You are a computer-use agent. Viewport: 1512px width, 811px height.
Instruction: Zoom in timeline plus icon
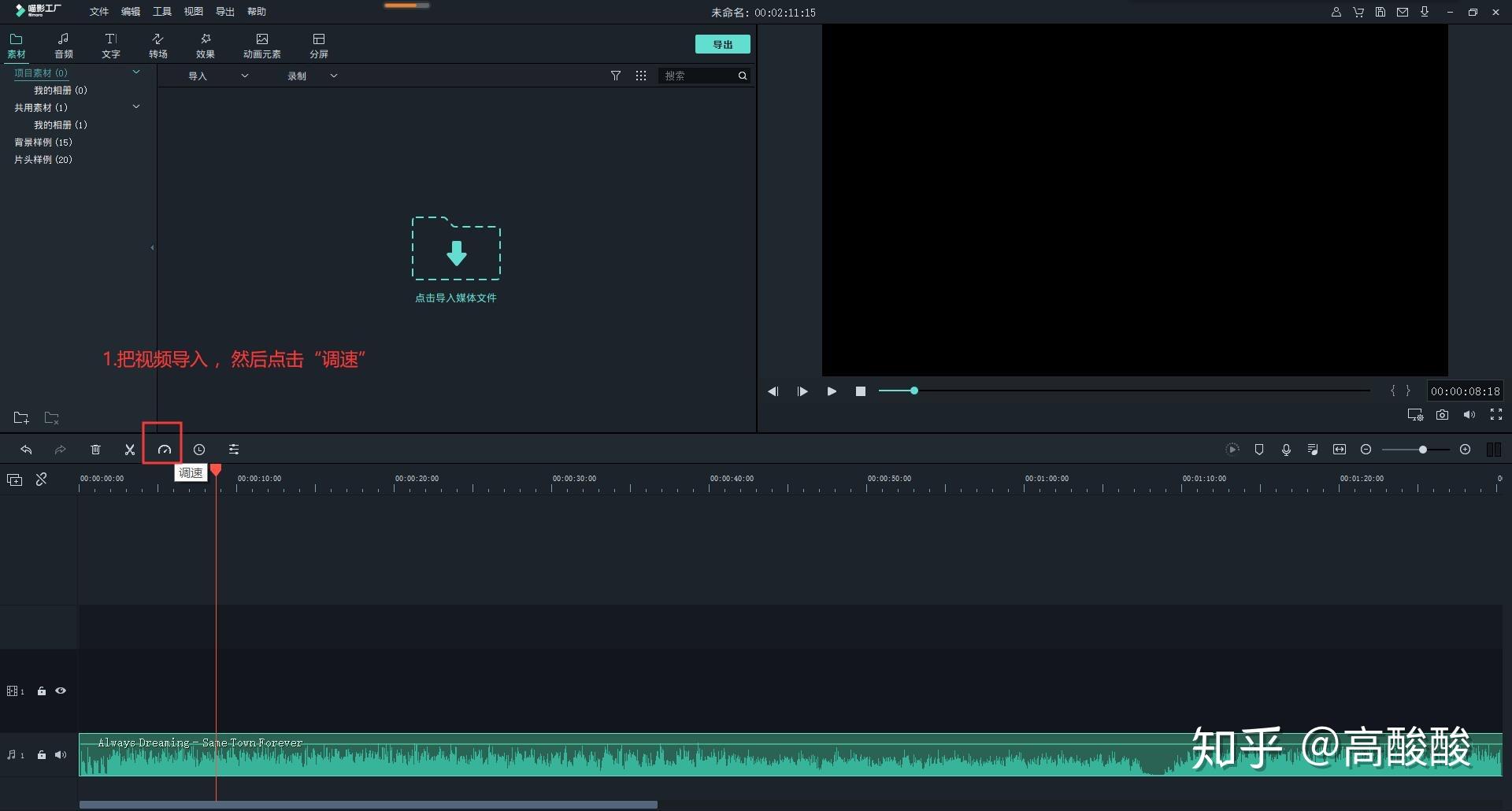click(x=1466, y=450)
